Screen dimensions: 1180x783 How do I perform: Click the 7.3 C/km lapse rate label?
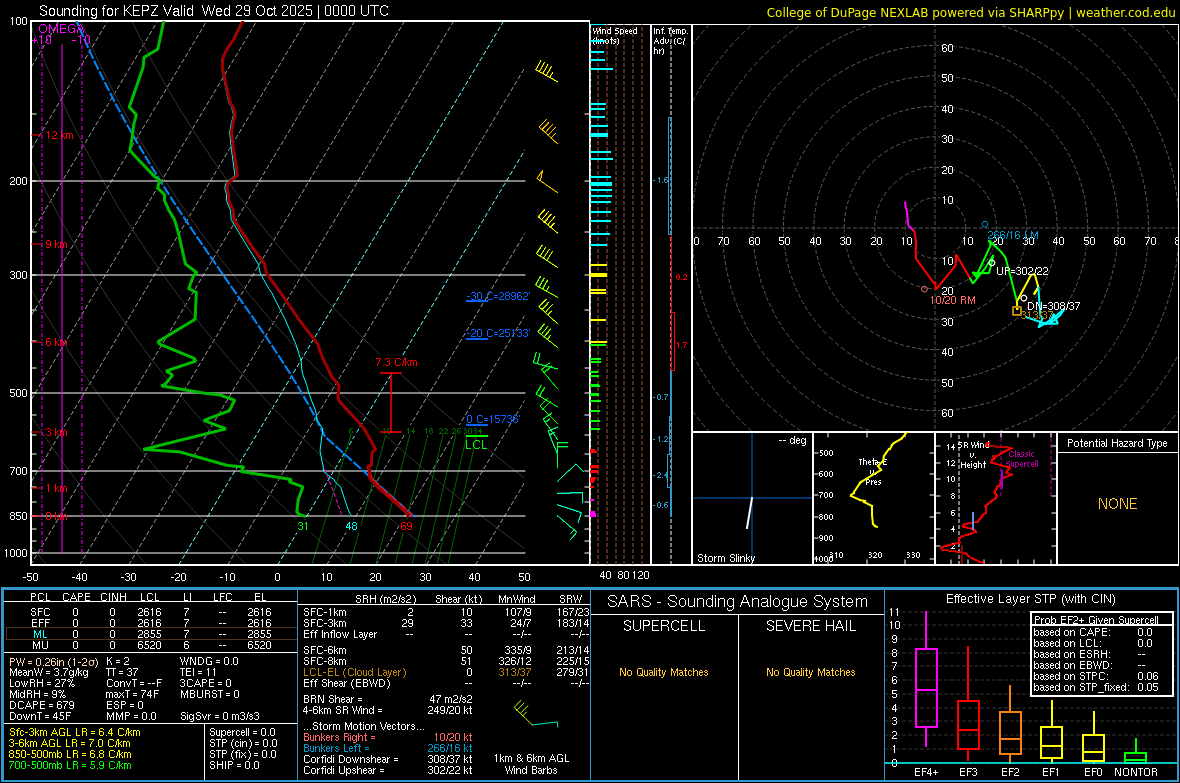396,362
